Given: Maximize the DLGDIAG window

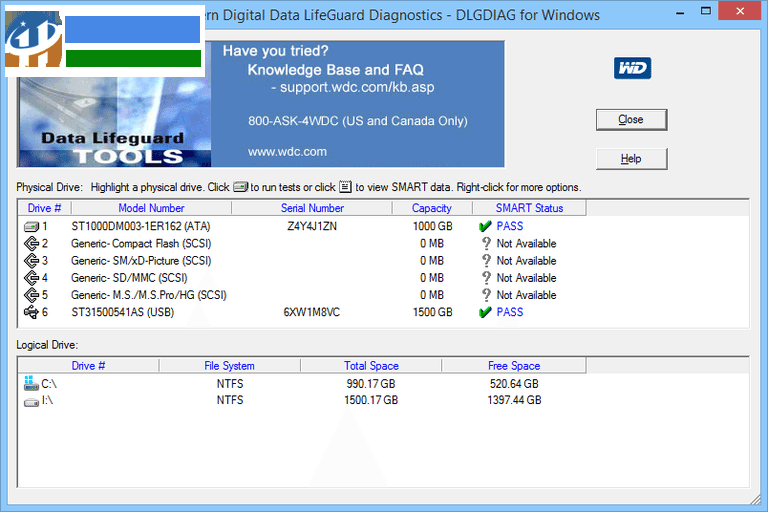Looking at the screenshot, I should coord(705,11).
